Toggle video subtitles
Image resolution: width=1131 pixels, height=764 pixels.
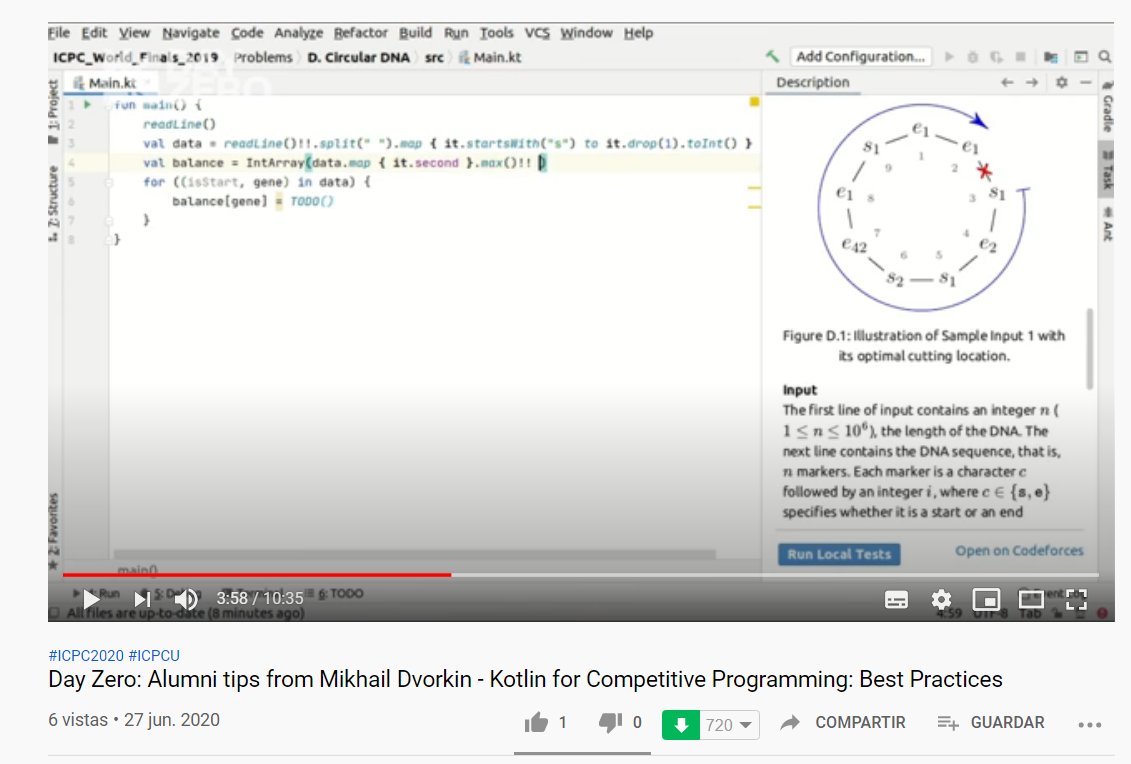896,600
